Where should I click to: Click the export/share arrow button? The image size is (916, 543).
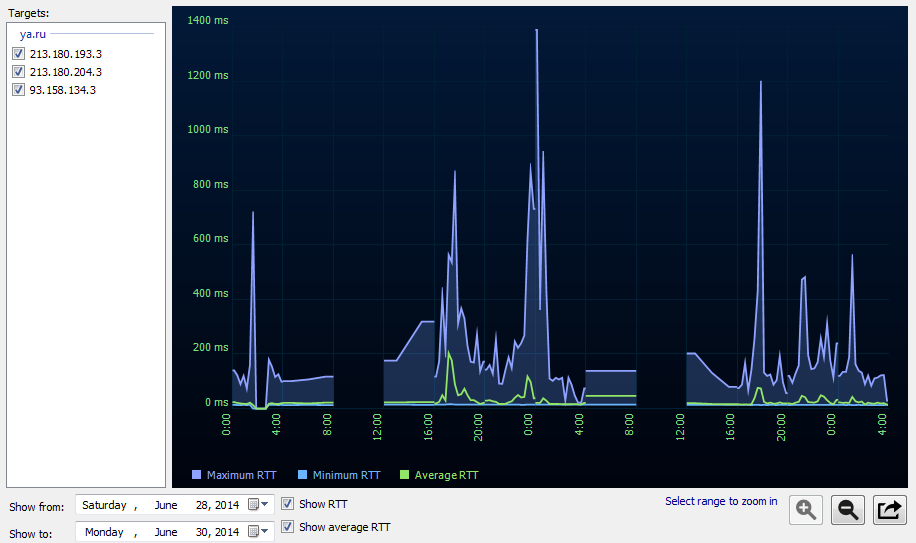click(889, 510)
